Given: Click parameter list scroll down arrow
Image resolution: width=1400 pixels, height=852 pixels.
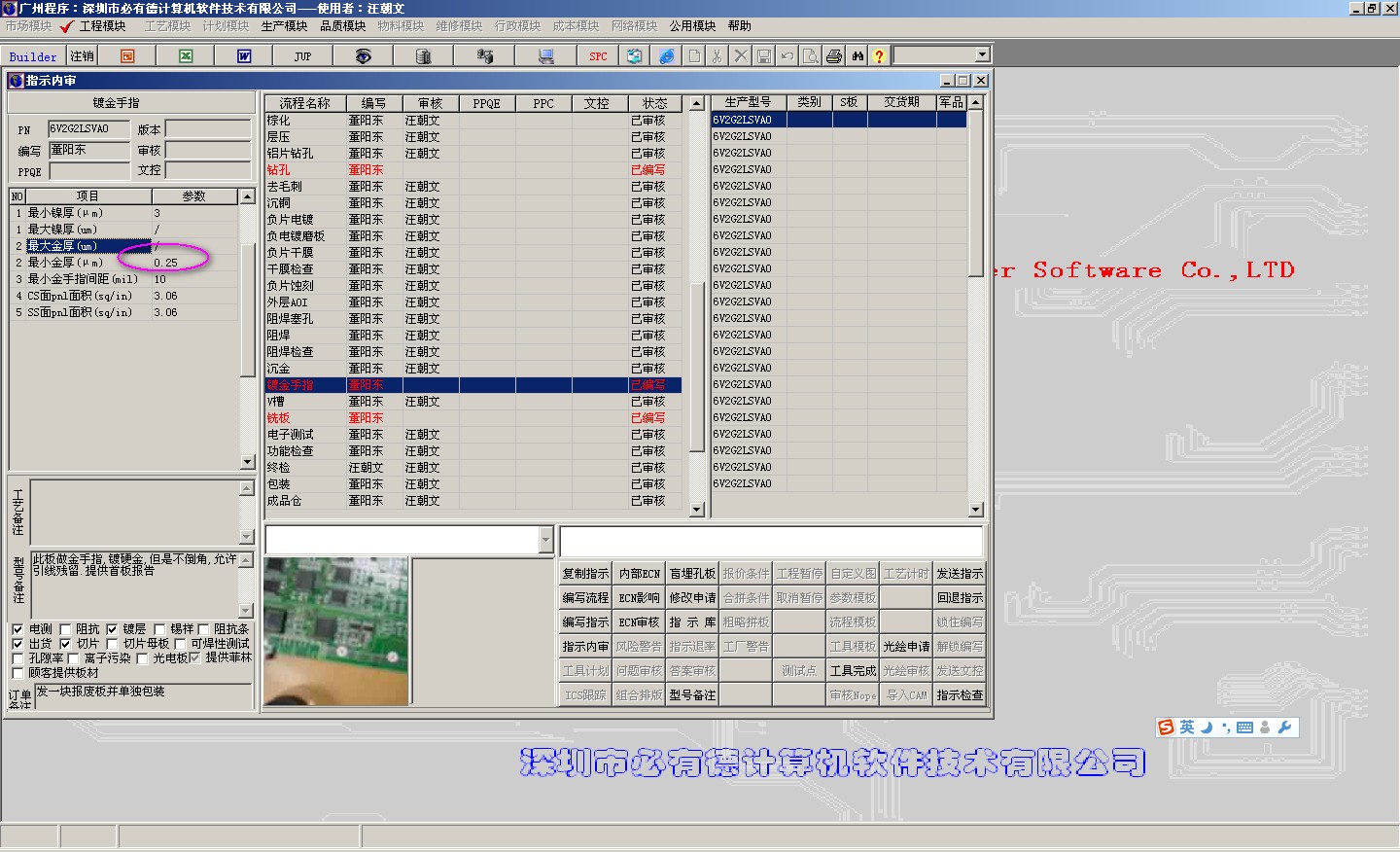Looking at the screenshot, I should tap(247, 462).
